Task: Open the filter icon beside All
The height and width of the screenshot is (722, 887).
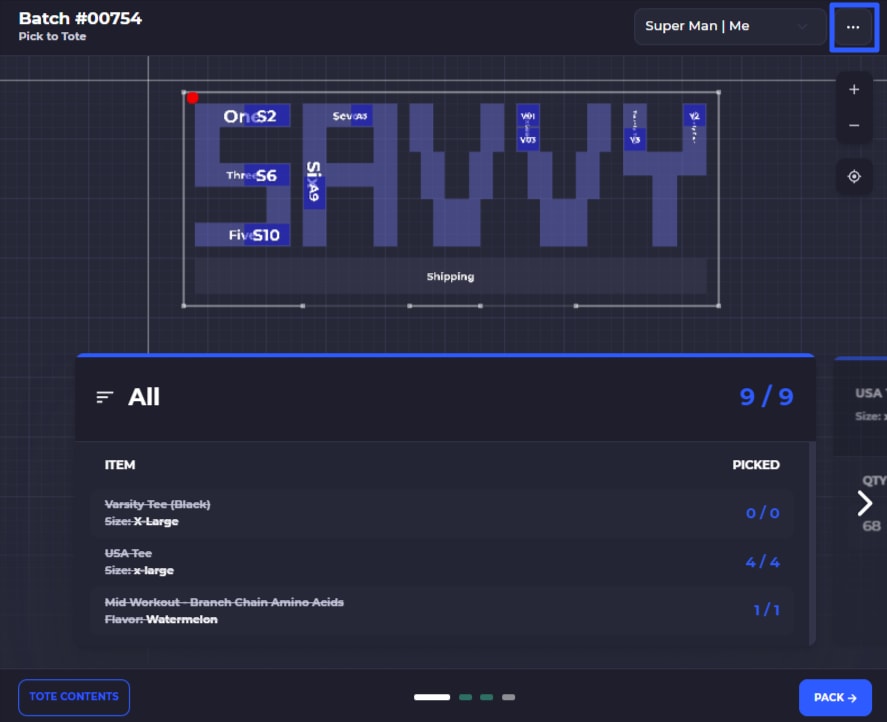Action: [105, 397]
